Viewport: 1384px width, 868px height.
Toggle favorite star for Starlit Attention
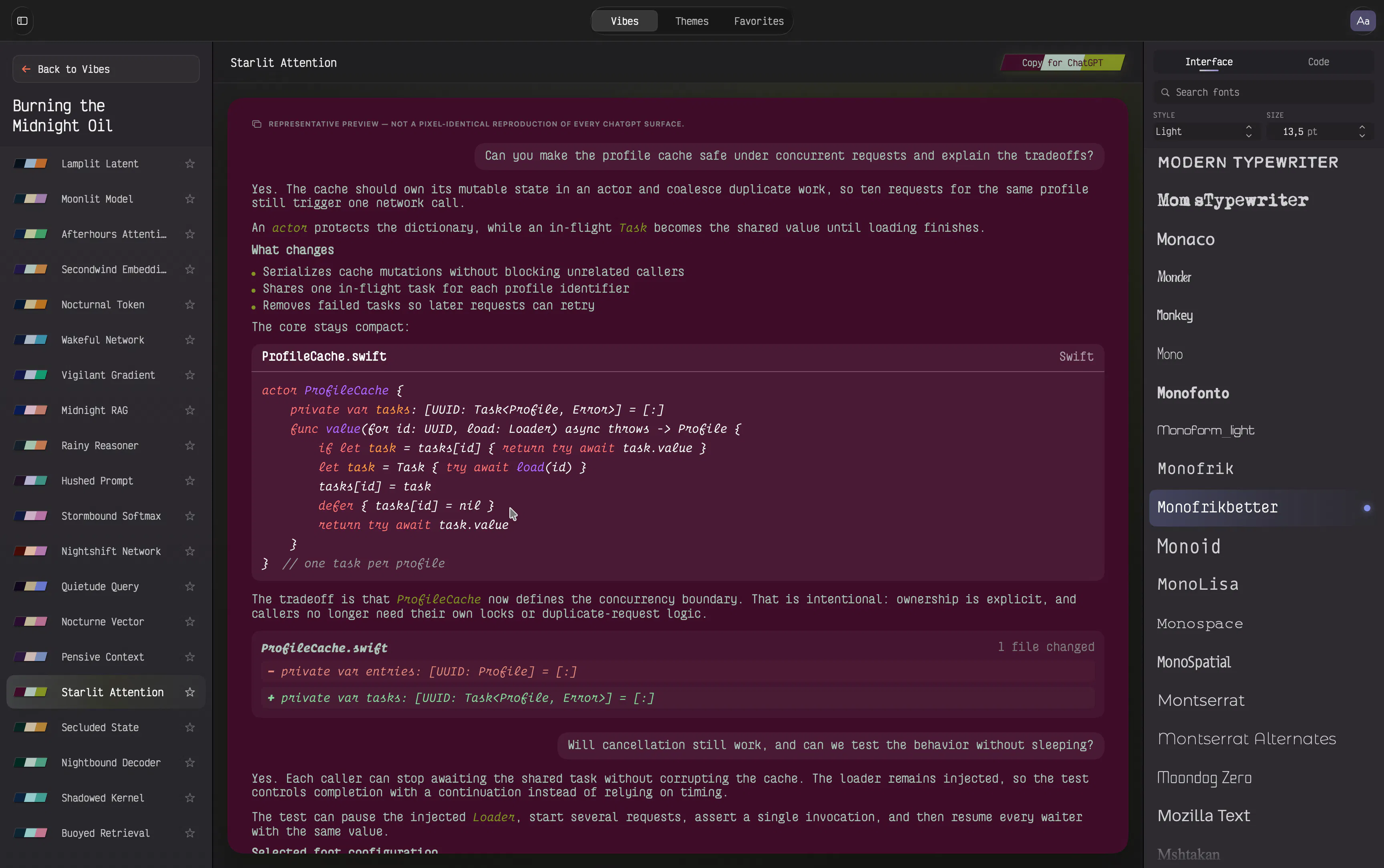190,692
